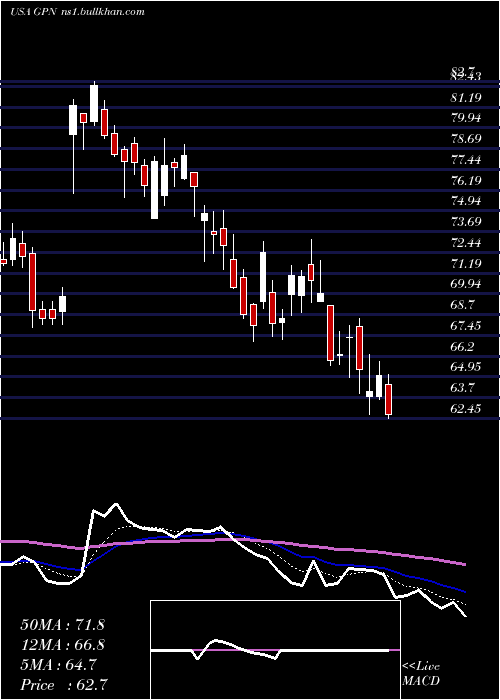The height and width of the screenshot is (700, 500).
Task: Click the 73.69 price axis label
Action: [466, 222]
